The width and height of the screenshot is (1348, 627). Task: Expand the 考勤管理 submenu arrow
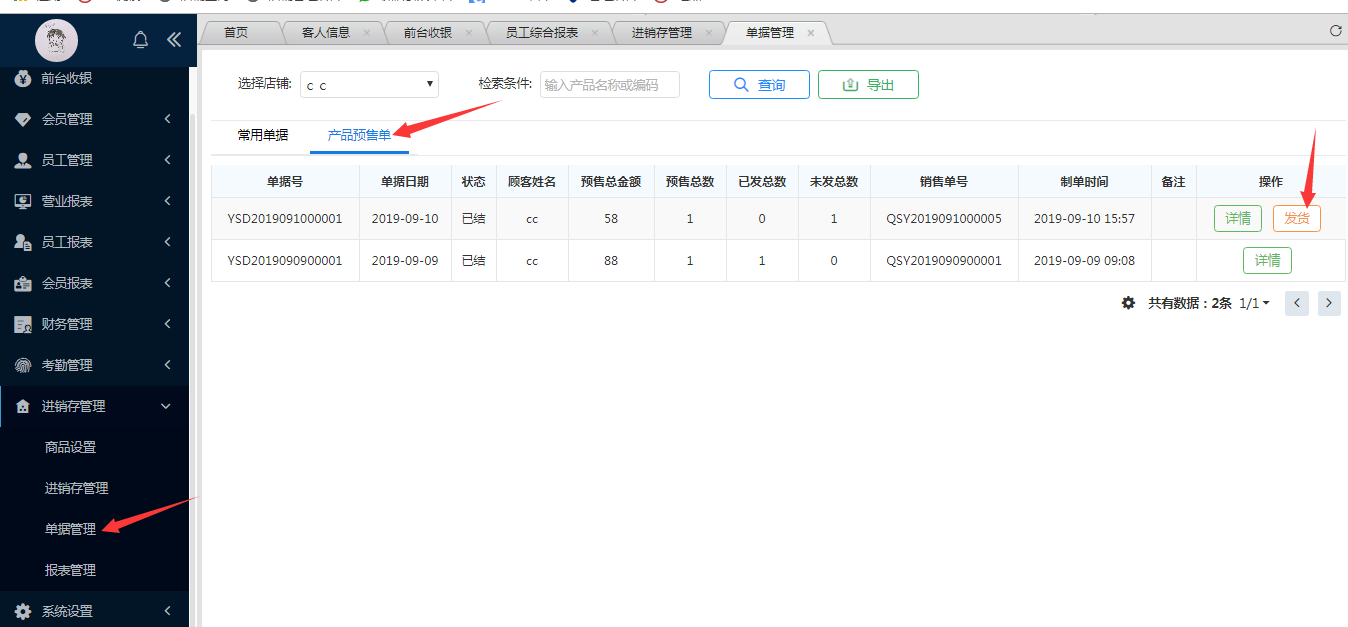coord(167,365)
